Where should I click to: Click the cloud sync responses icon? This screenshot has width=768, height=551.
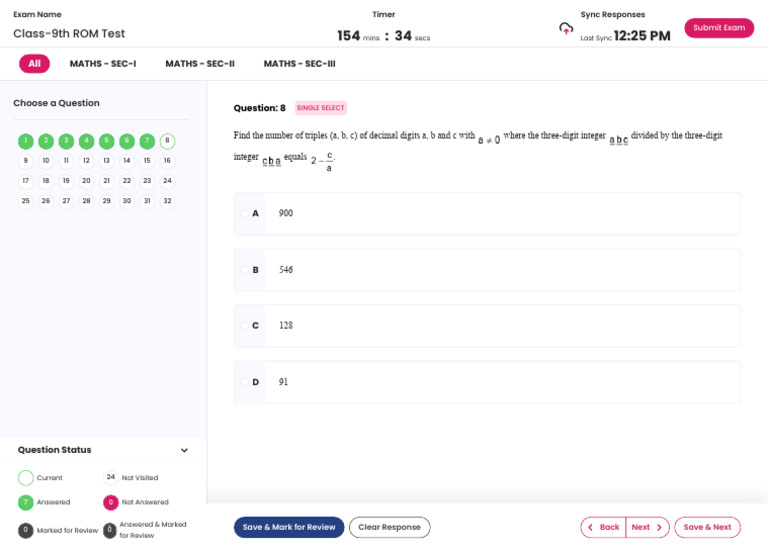pos(566,28)
